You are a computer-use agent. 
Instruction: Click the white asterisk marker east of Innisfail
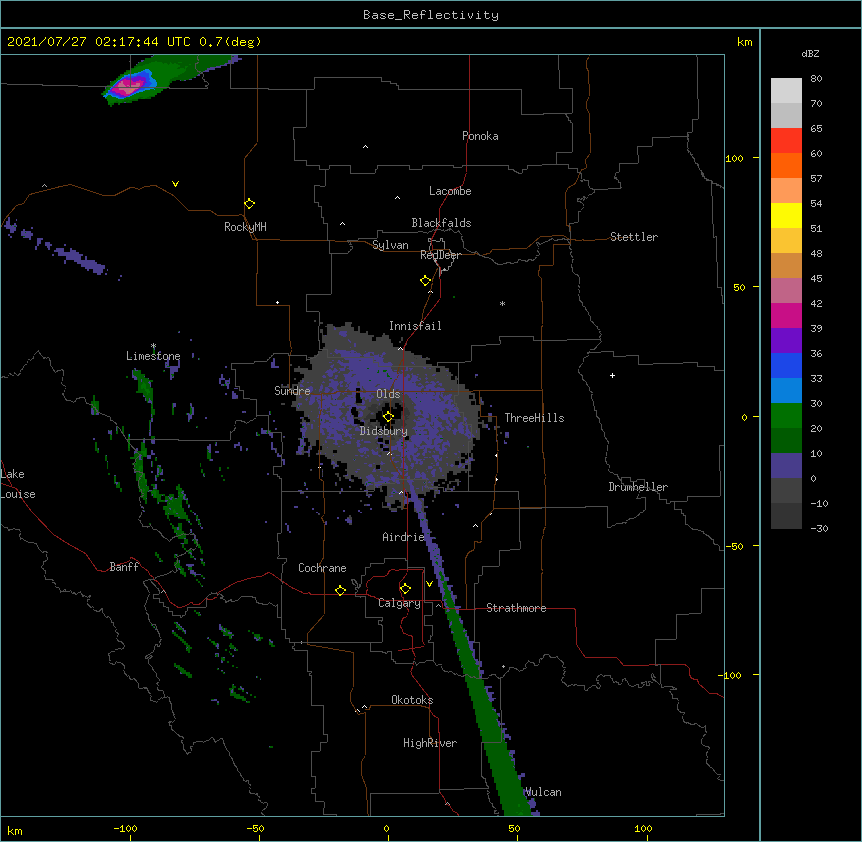tap(502, 303)
